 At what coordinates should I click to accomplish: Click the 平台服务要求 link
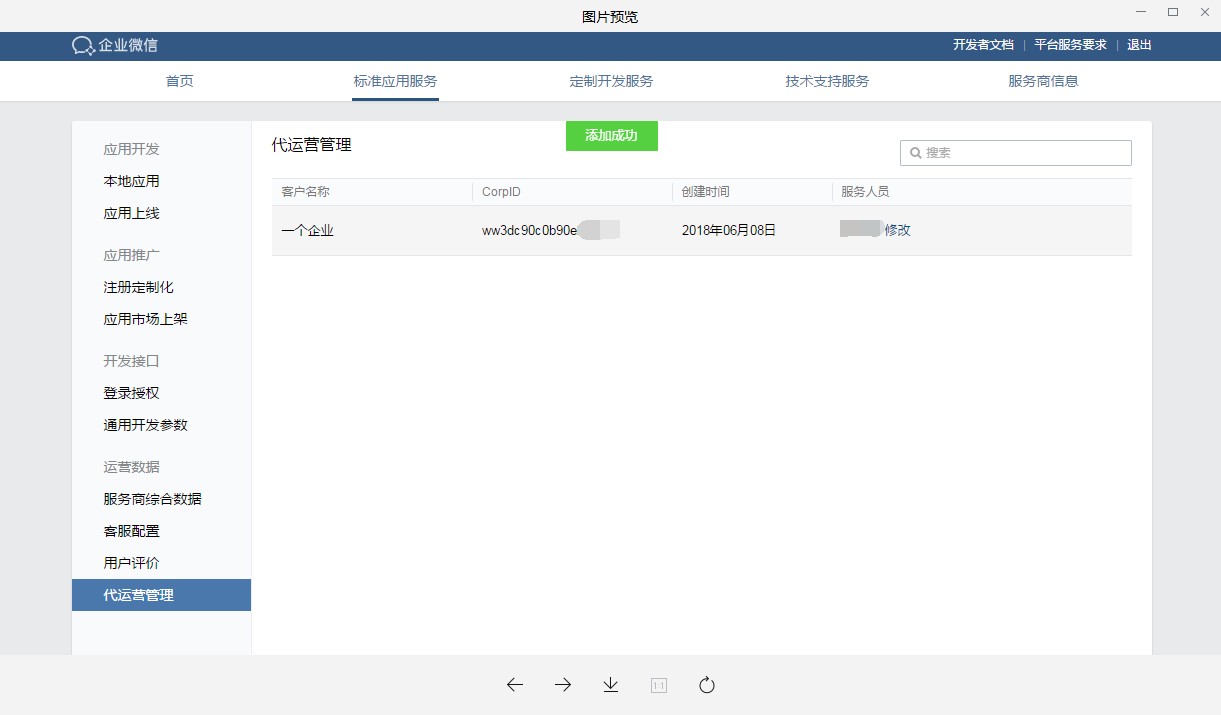(1070, 45)
